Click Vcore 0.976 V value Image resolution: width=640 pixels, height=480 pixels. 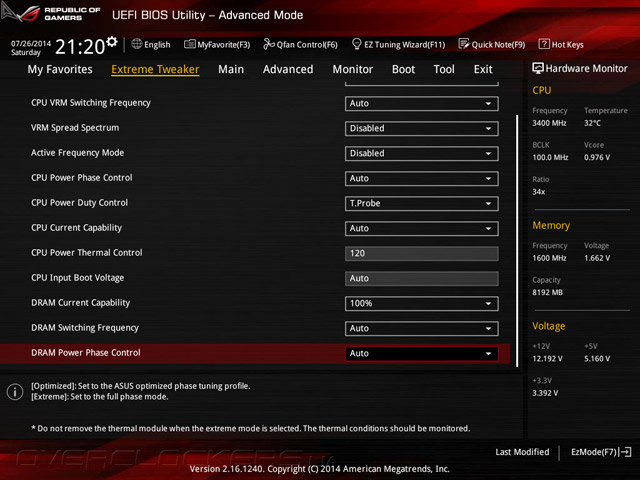pos(597,157)
